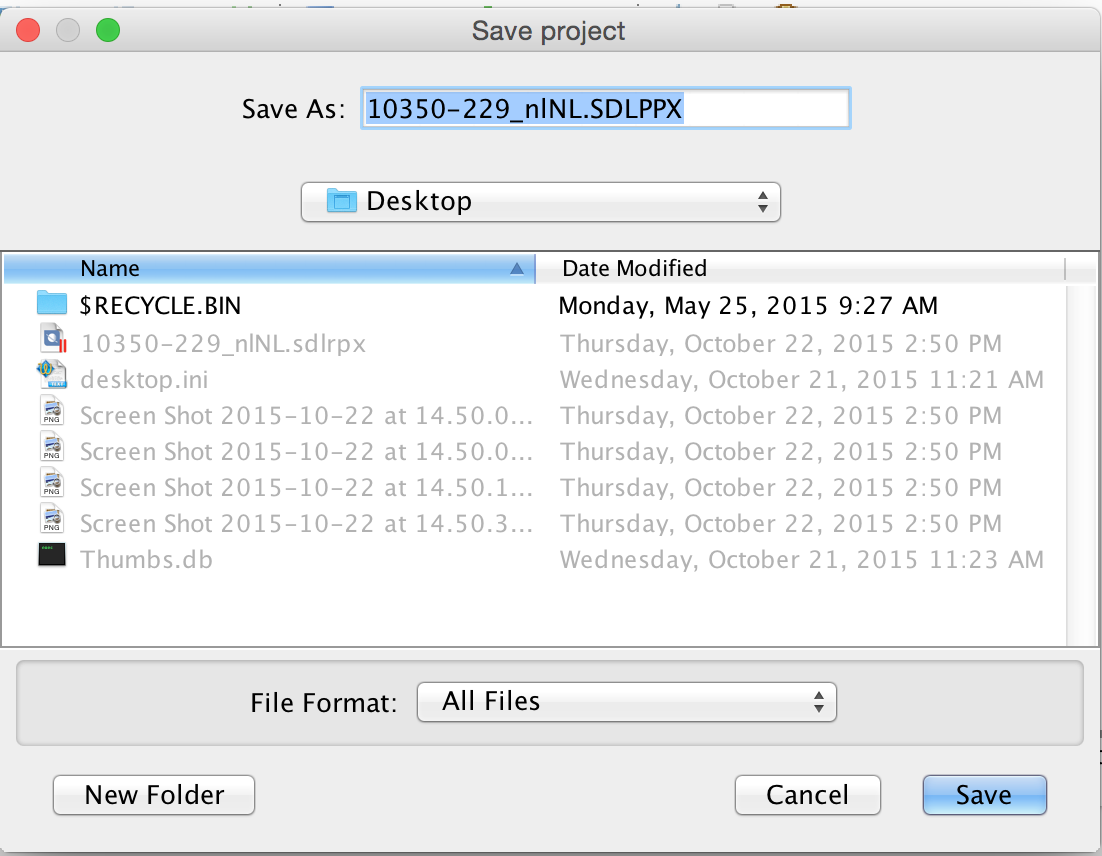Sort files by Date Modified column
The image size is (1102, 856).
coord(800,268)
